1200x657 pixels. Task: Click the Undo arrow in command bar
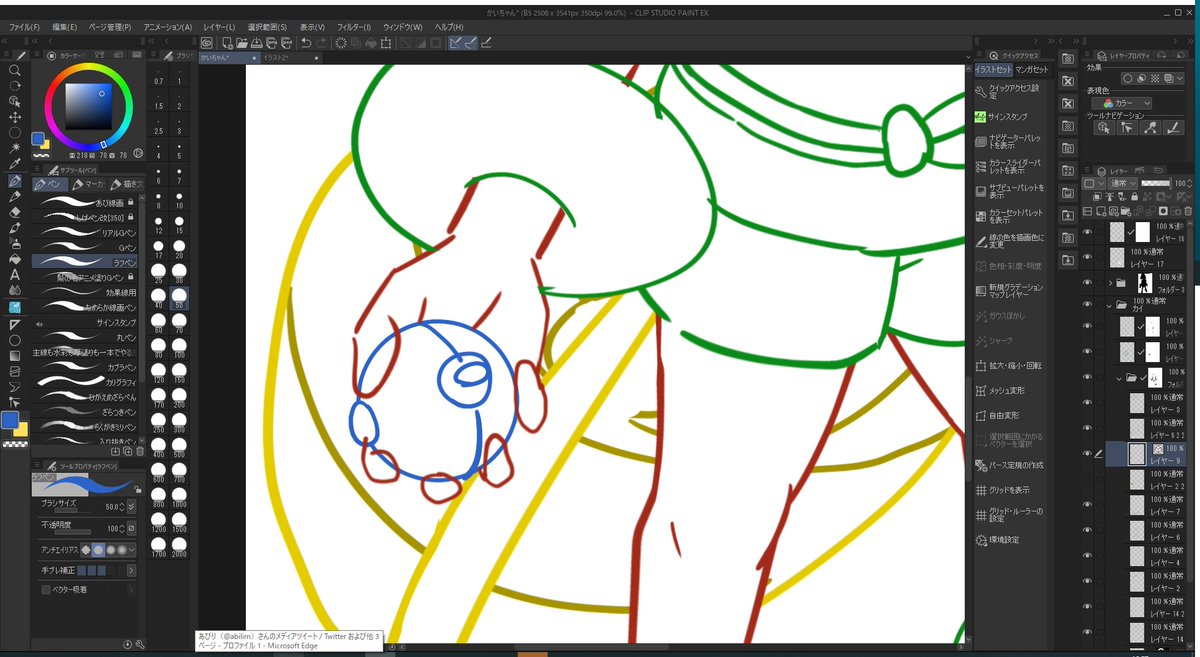pos(305,43)
